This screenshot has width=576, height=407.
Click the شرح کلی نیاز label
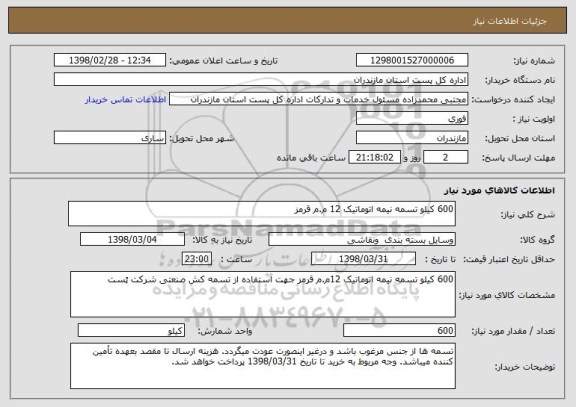click(x=528, y=215)
